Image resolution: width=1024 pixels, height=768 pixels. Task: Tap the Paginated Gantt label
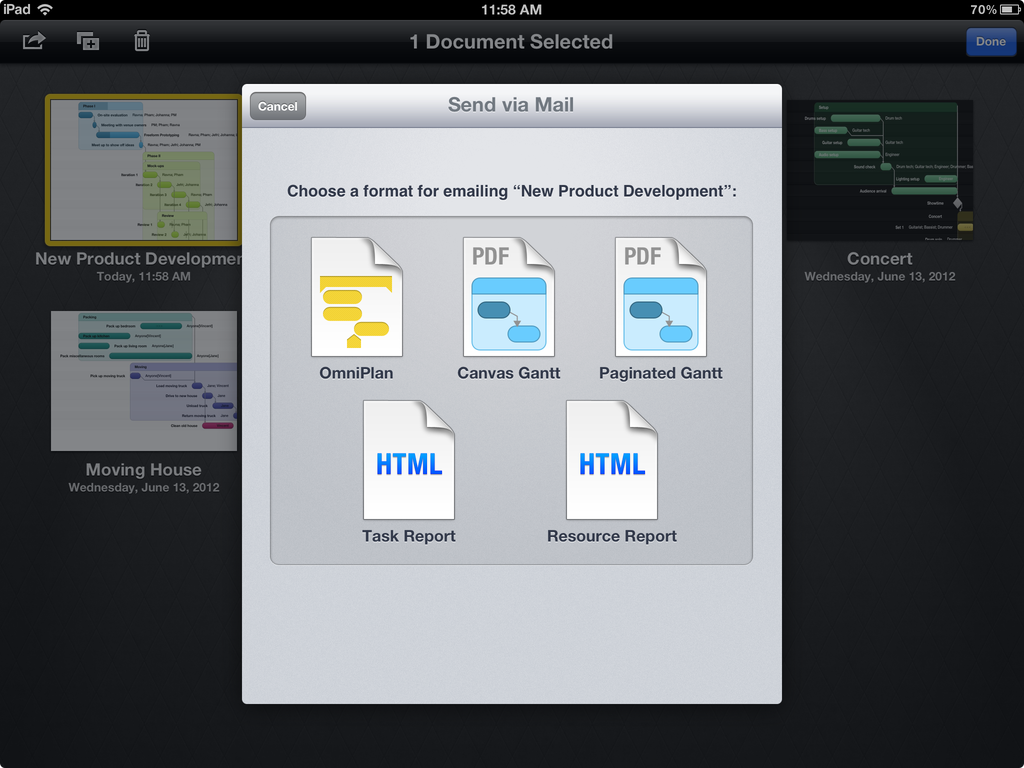click(661, 373)
